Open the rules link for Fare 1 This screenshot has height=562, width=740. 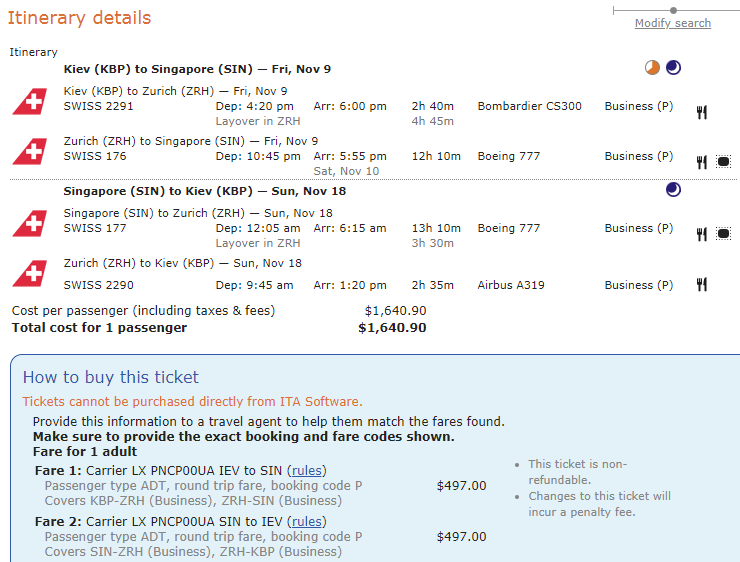point(307,471)
